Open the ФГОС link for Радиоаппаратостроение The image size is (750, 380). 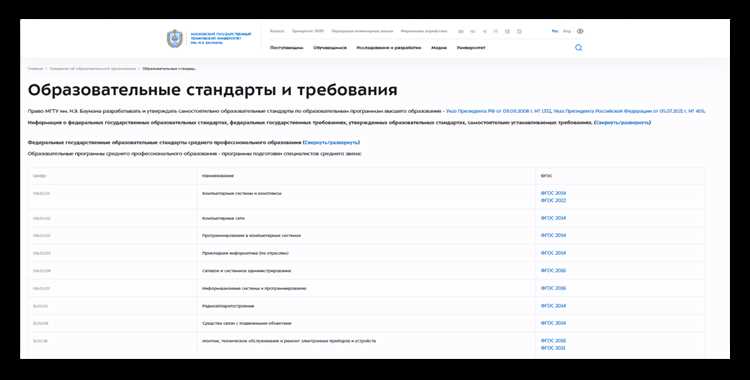pyautogui.click(x=553, y=306)
